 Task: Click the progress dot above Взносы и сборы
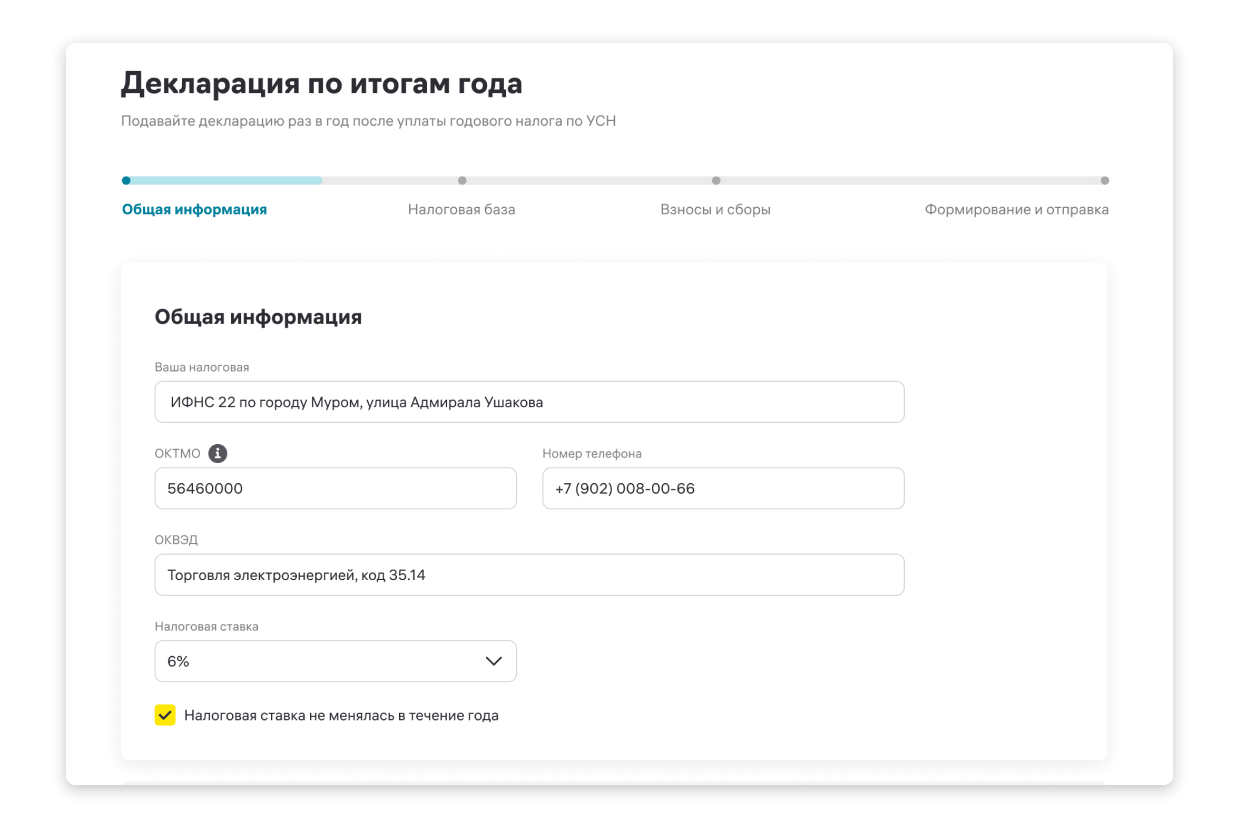point(716,181)
